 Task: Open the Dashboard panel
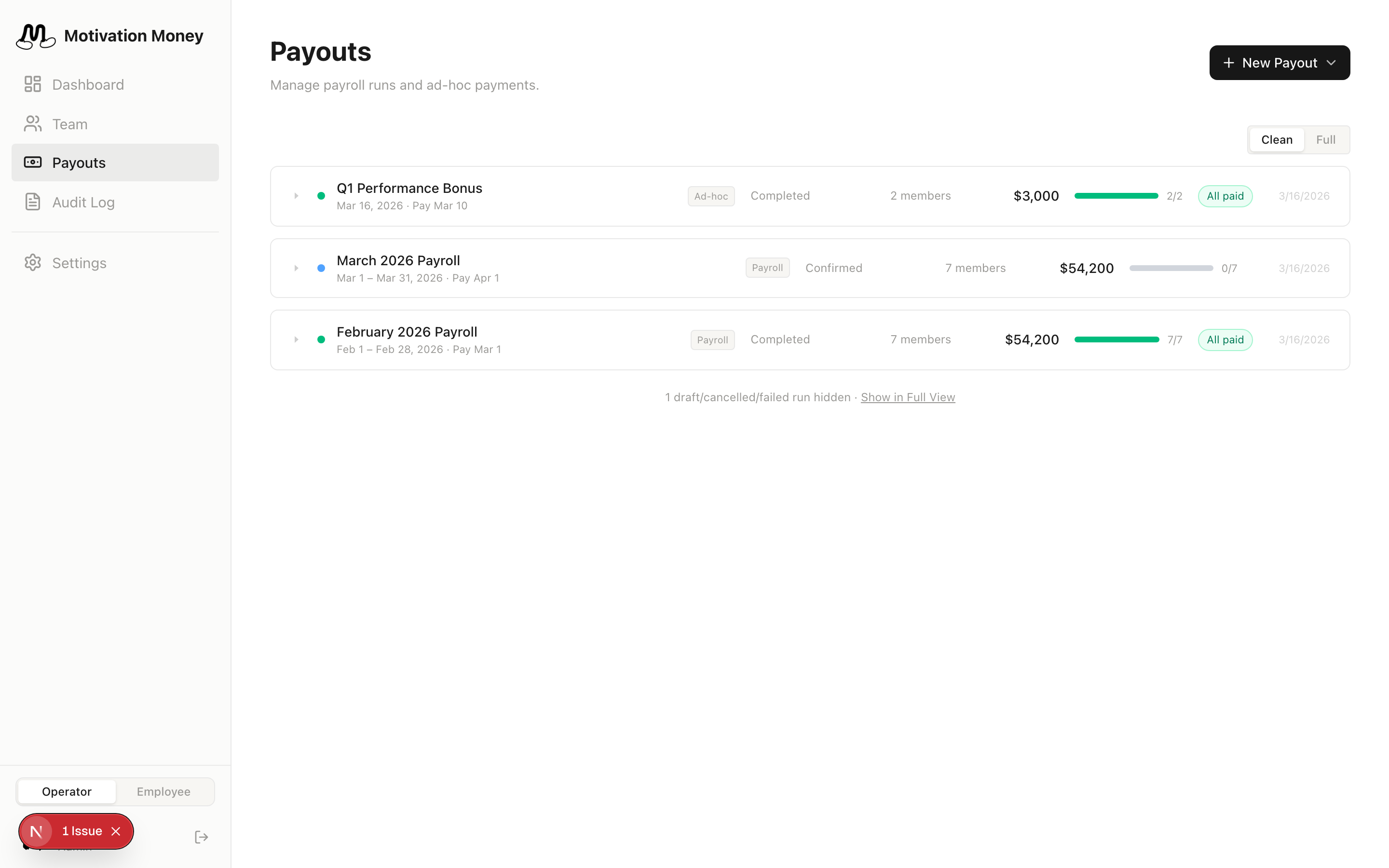(x=87, y=84)
